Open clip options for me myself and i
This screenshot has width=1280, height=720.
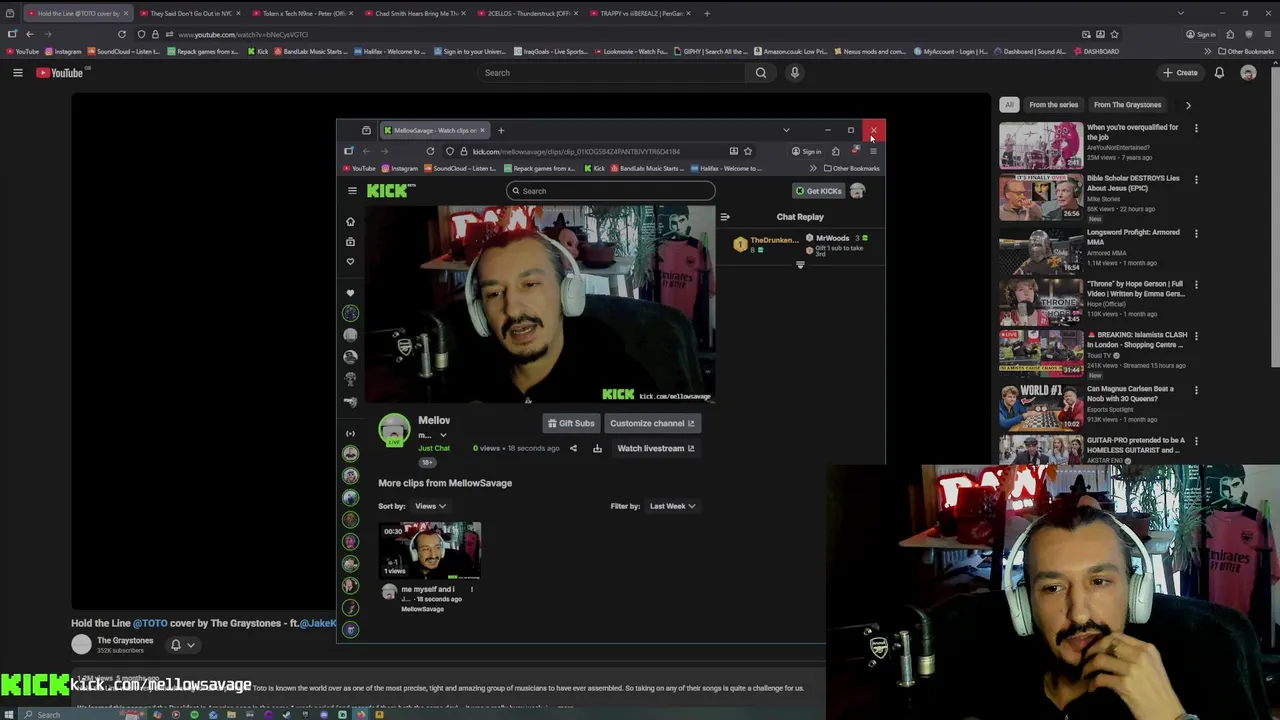472,590
